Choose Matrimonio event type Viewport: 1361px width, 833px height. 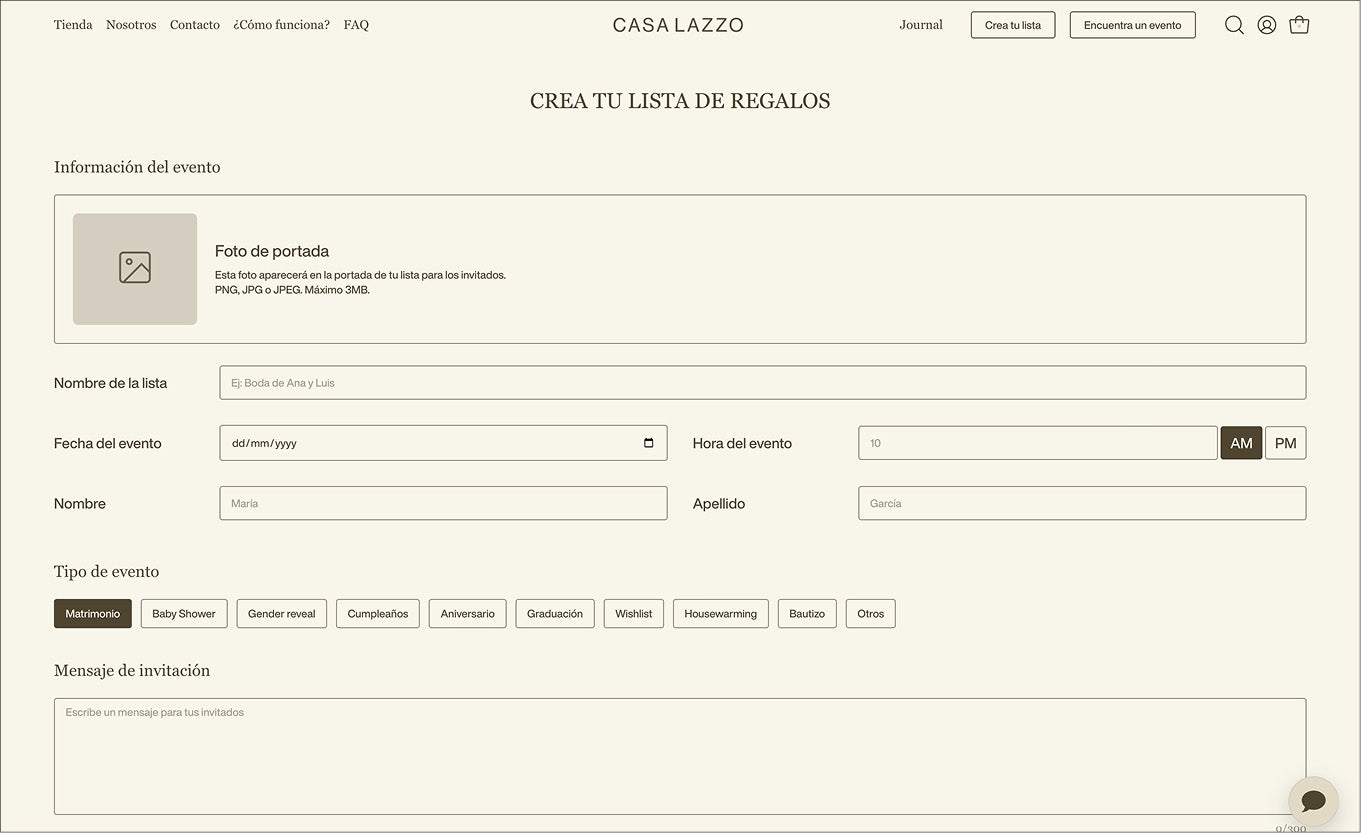(x=93, y=614)
